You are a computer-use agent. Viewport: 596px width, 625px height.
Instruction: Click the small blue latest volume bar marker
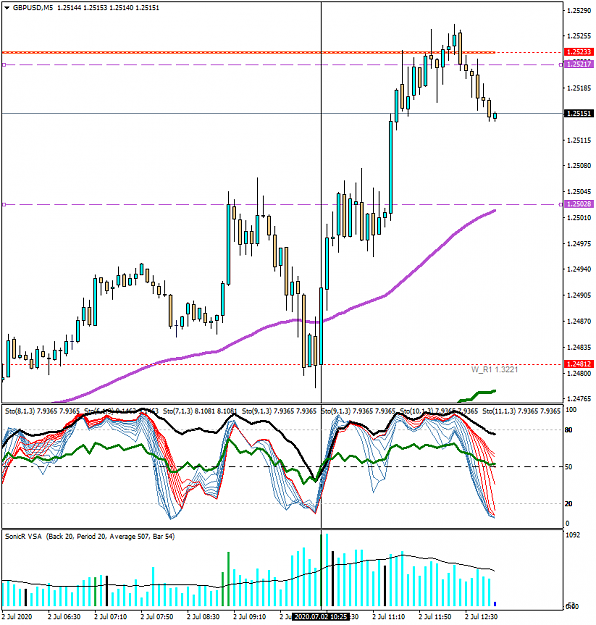pyautogui.click(x=495, y=604)
